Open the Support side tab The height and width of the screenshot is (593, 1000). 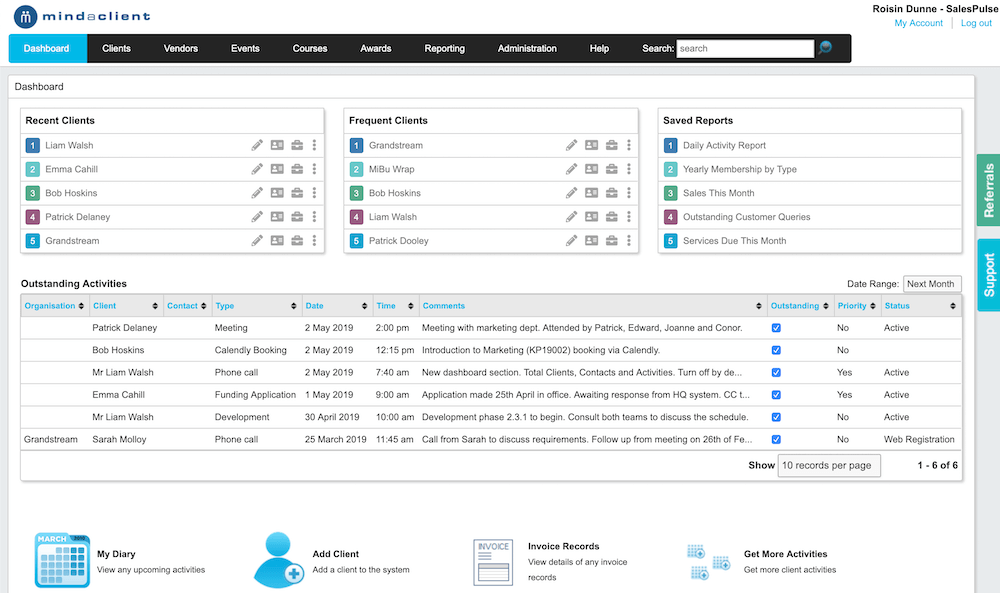989,275
